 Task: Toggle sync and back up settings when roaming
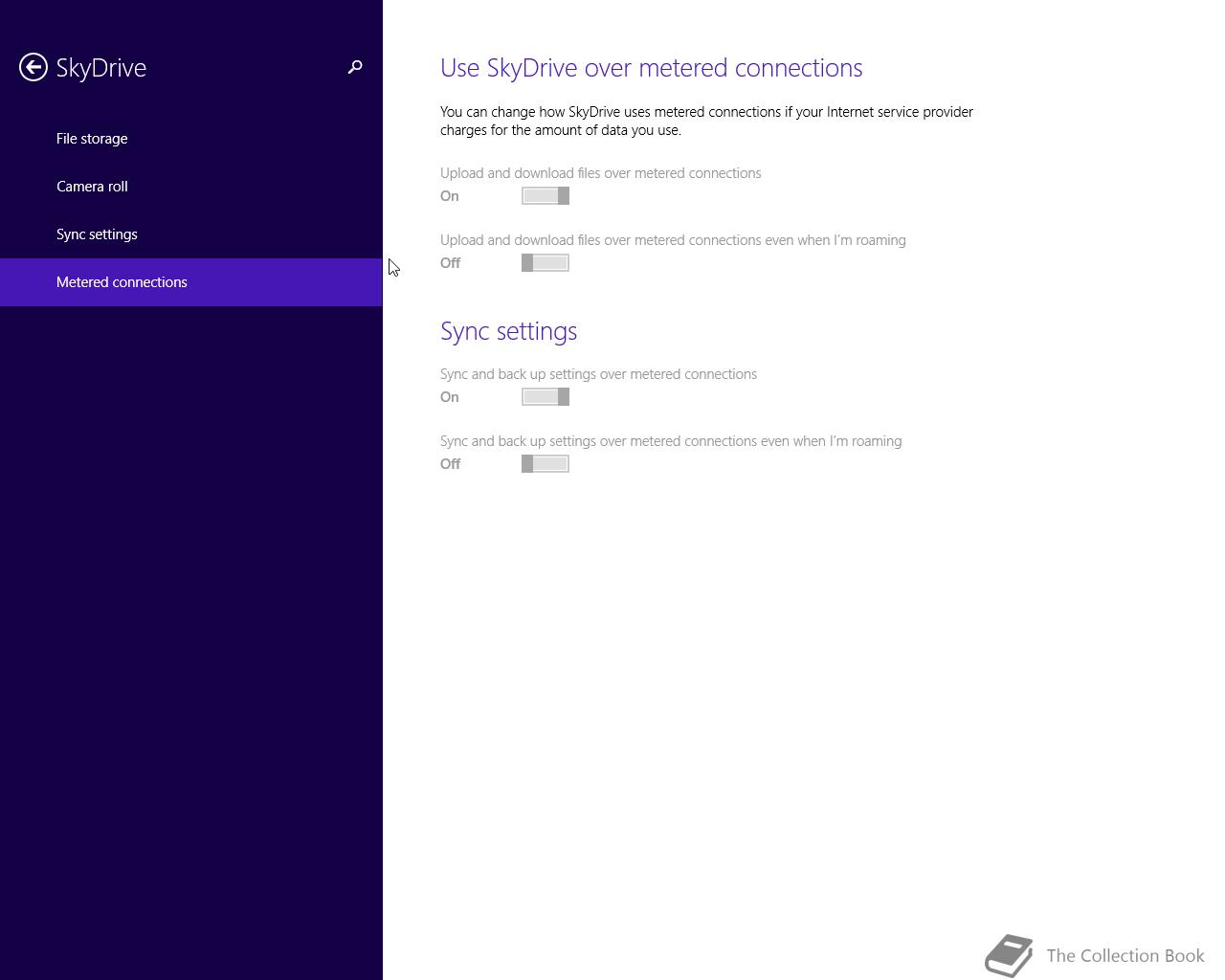click(546, 464)
